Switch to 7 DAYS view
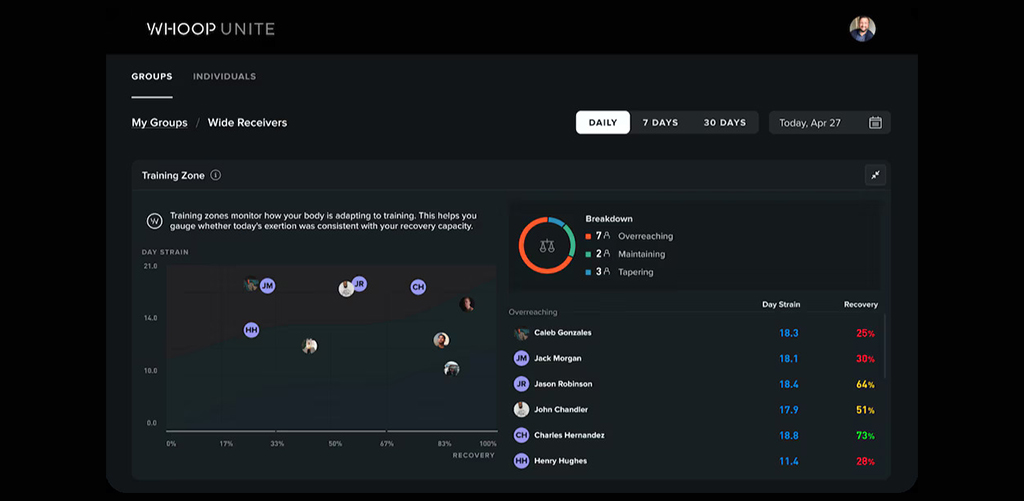The image size is (1024, 501). coord(660,123)
